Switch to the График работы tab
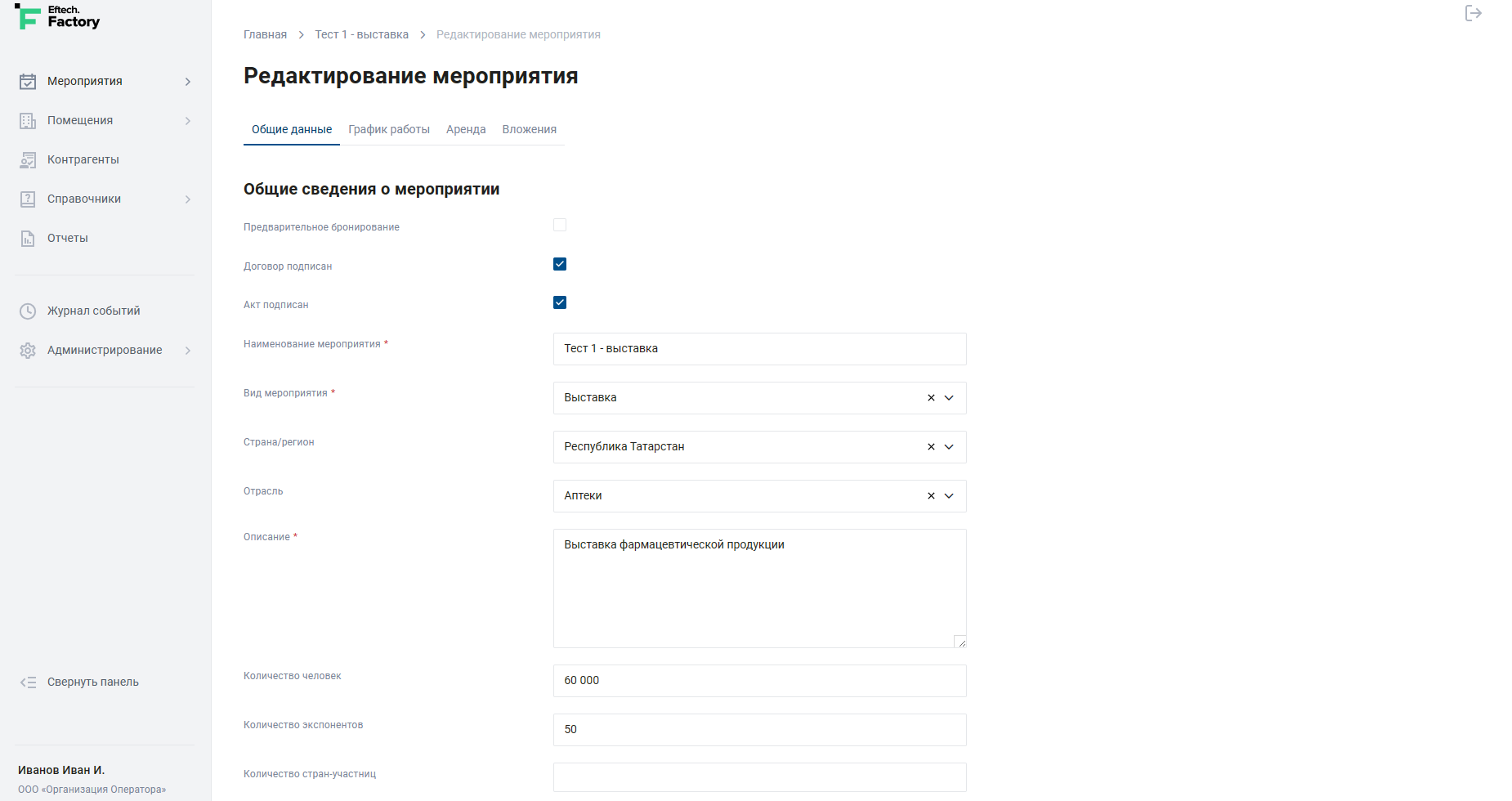The image size is (1512, 801). pyautogui.click(x=388, y=129)
